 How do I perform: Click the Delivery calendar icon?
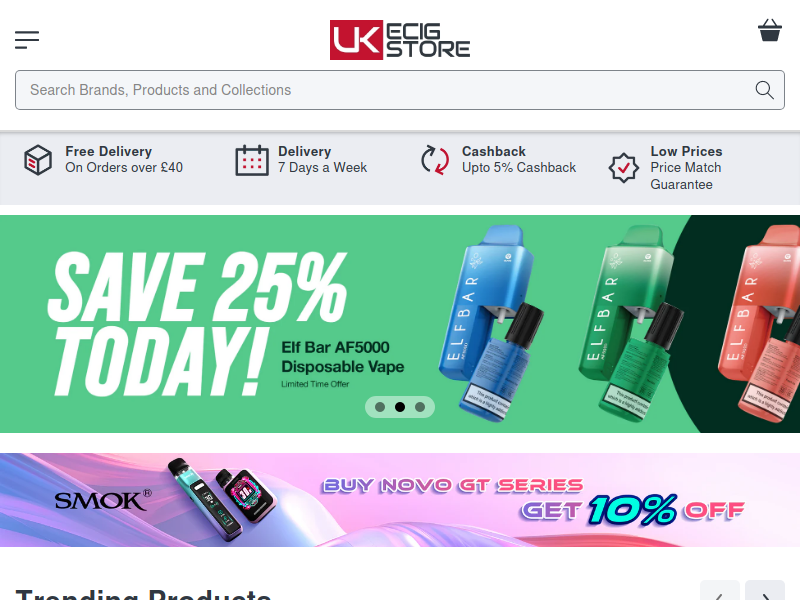252,160
